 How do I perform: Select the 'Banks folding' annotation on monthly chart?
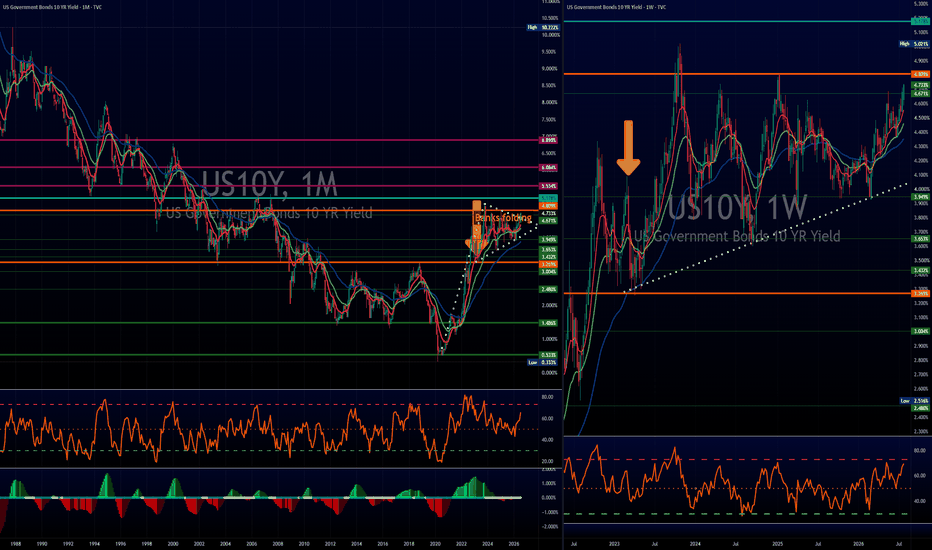[x=503, y=218]
